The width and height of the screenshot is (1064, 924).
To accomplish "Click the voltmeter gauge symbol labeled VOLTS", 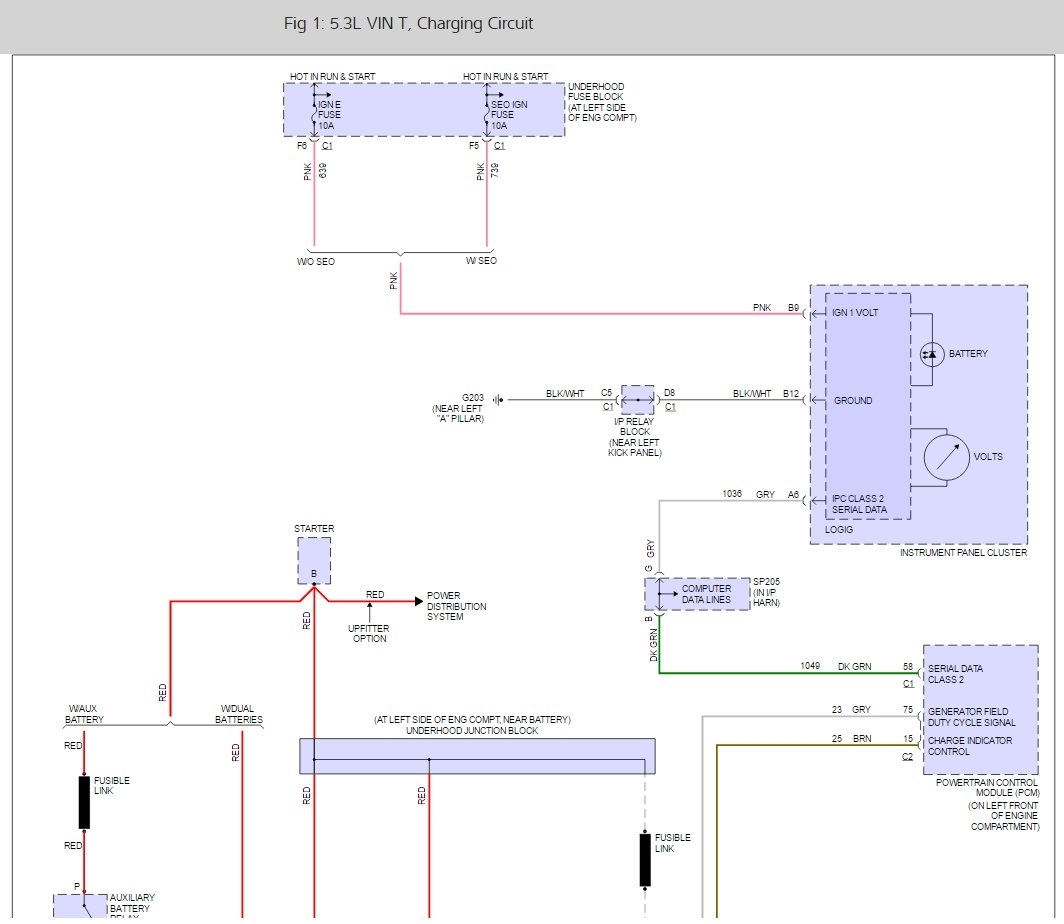I will [946, 457].
